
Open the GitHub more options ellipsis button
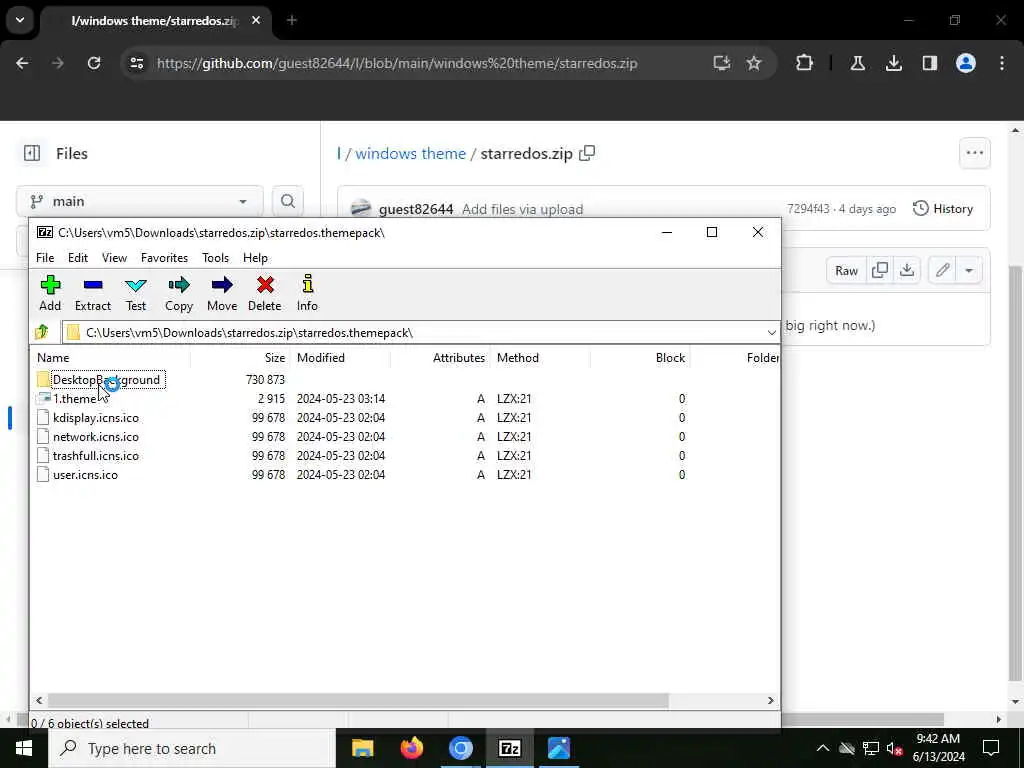pos(974,153)
